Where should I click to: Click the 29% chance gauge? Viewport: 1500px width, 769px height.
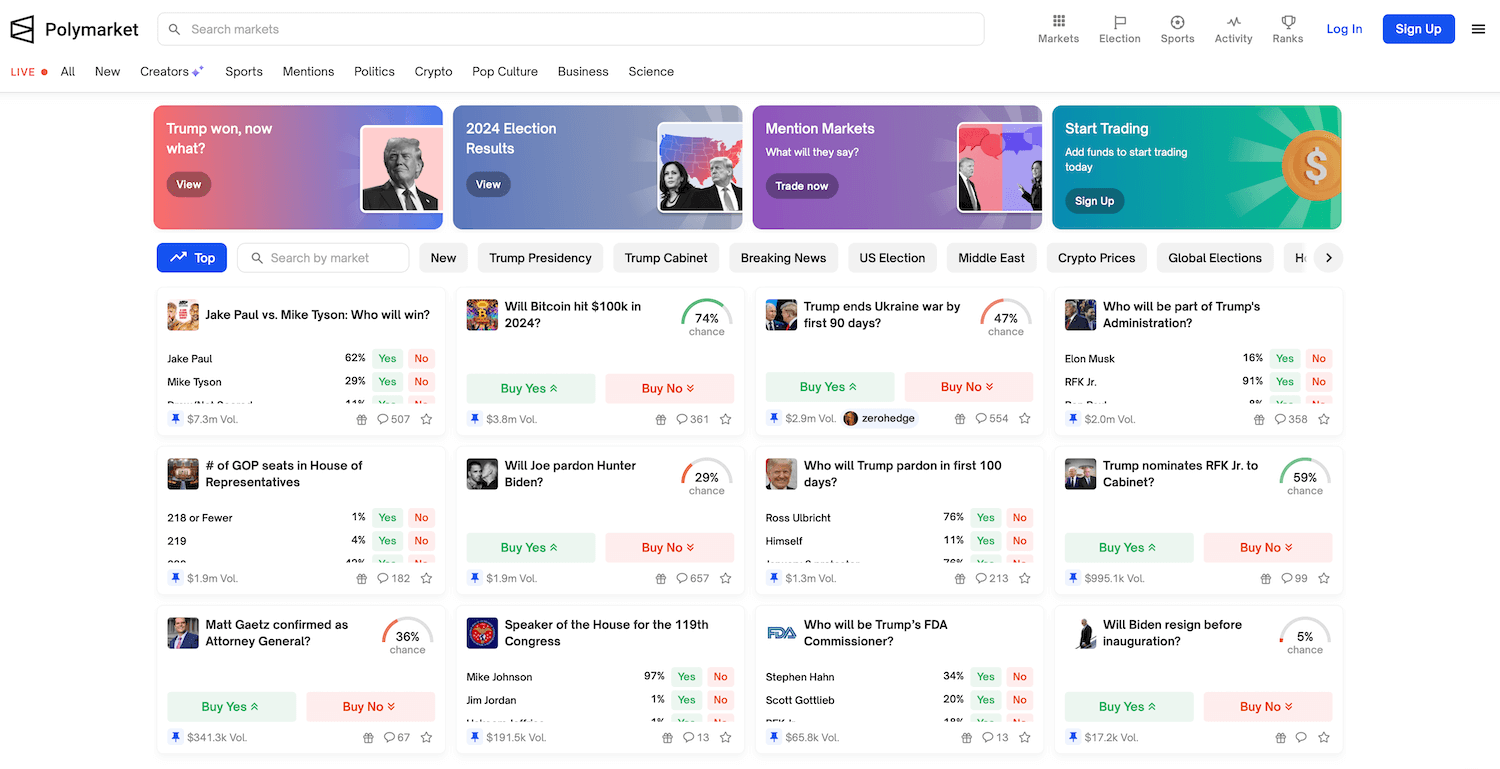(707, 478)
